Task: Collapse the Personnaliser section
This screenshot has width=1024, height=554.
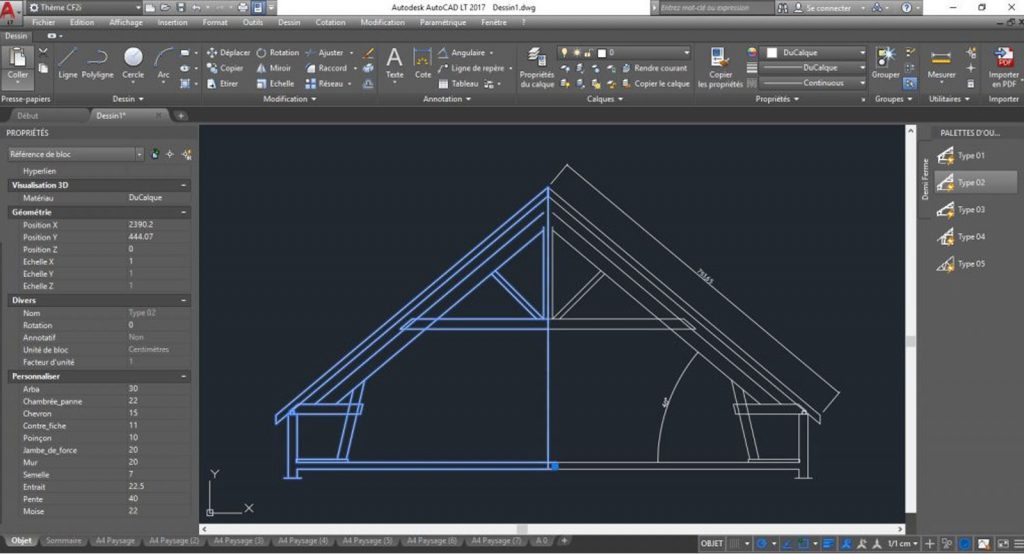Action: click(184, 376)
